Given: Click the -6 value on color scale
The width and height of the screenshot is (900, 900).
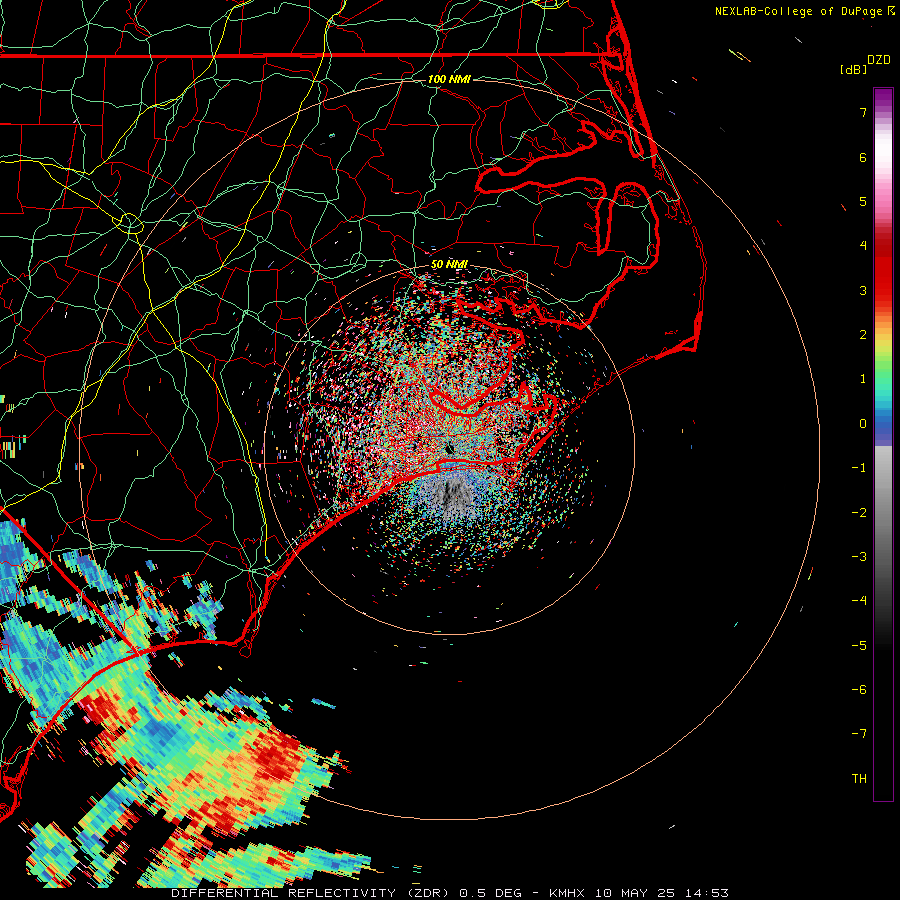Looking at the screenshot, I should pyautogui.click(x=859, y=690).
